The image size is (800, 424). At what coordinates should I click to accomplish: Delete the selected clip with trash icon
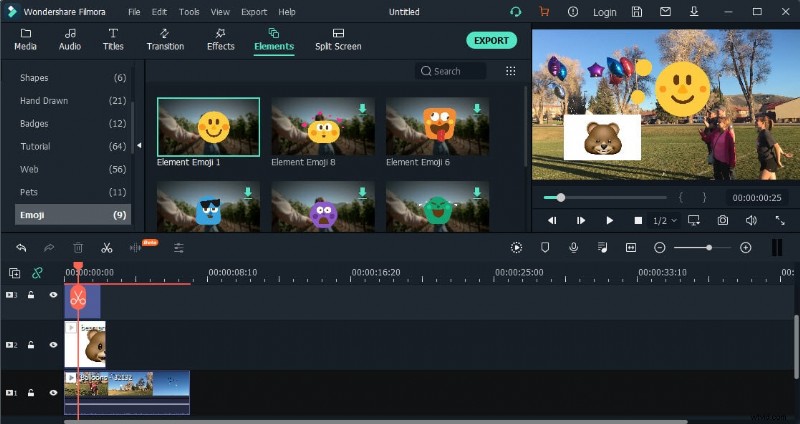[78, 248]
